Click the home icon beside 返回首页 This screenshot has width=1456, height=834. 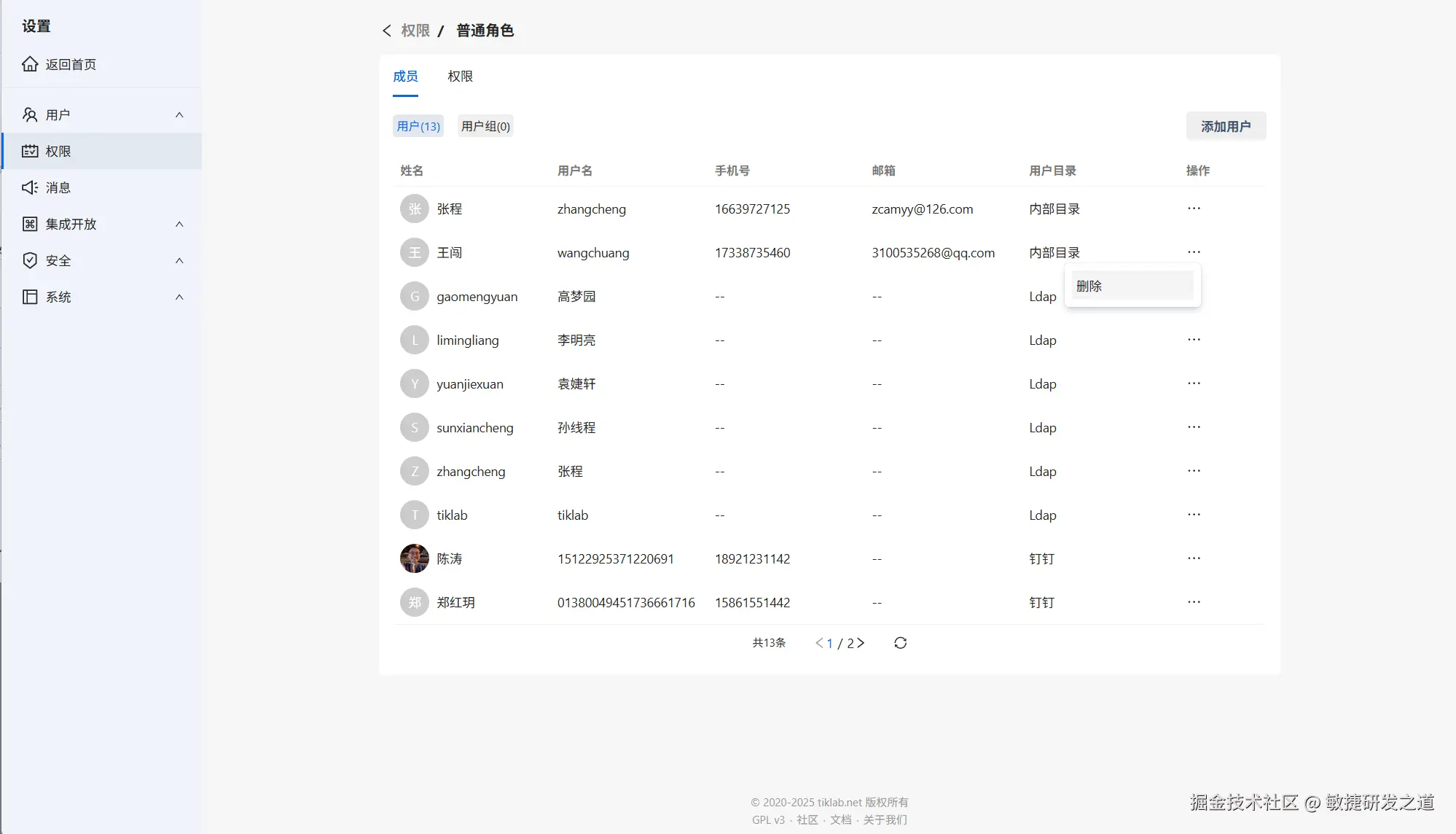pos(30,64)
